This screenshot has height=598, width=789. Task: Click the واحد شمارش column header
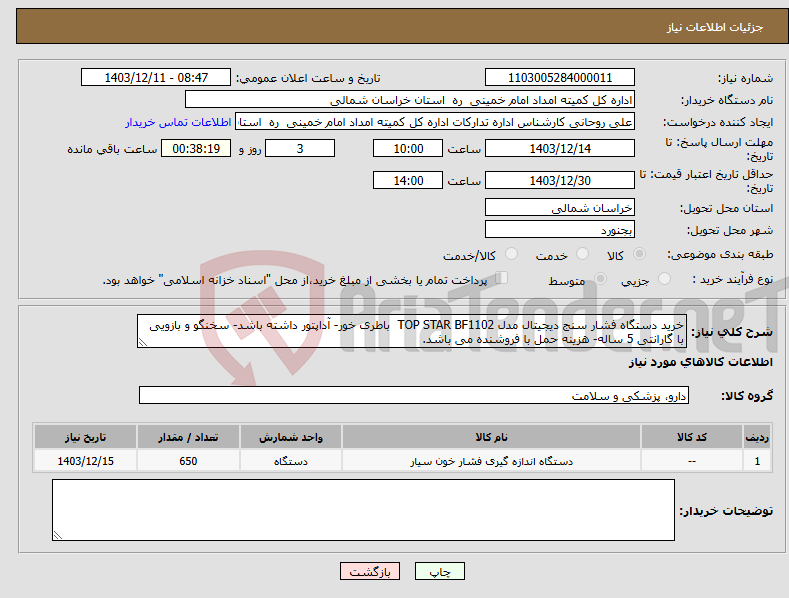tap(291, 437)
